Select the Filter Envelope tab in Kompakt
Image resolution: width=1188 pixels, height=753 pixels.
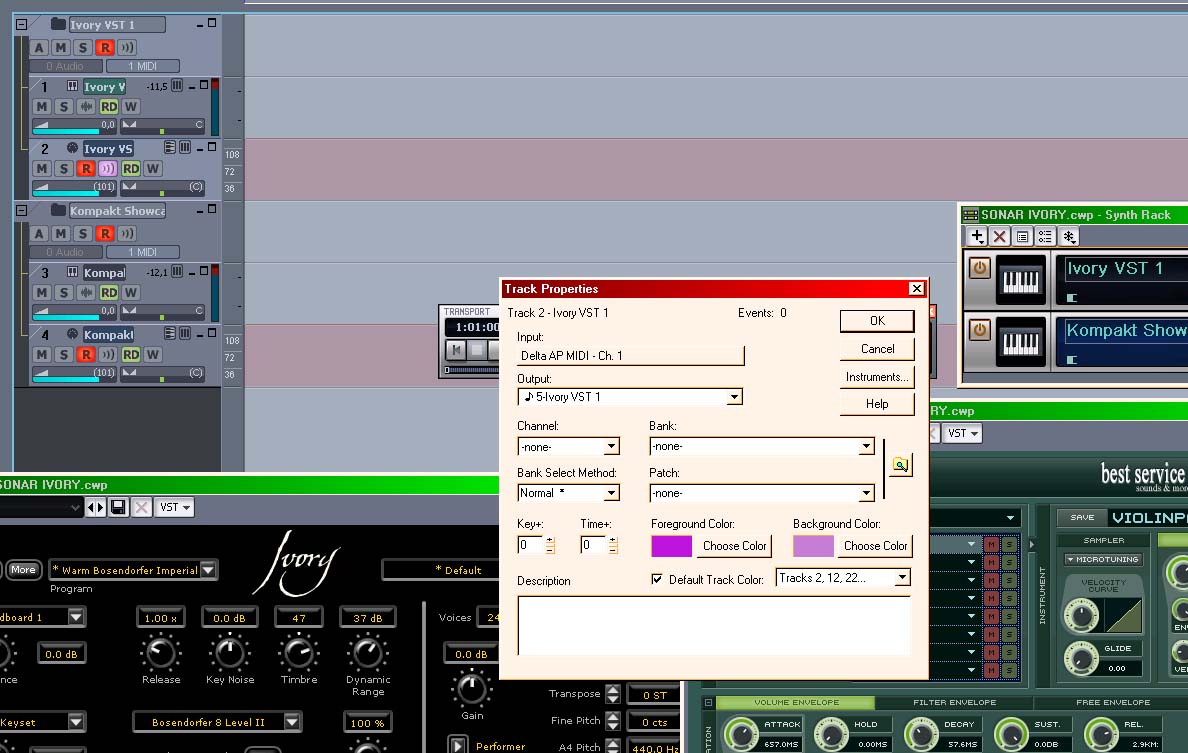click(x=955, y=702)
